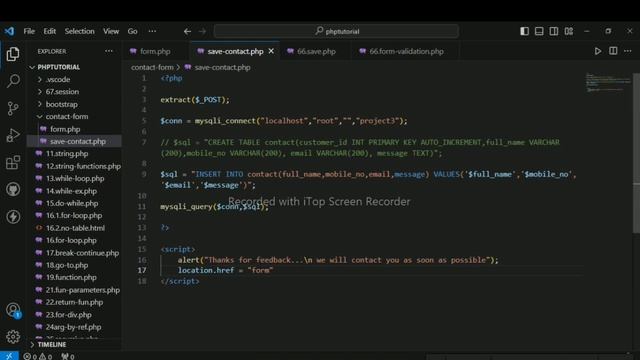Click the remote window status bar icon

9,356
